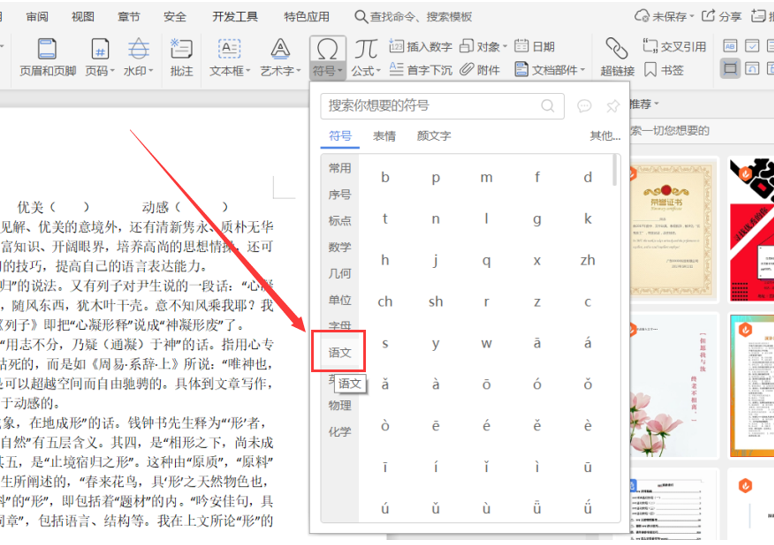Open the Document Parts (文档部件) dropdown
This screenshot has height=545, width=774.
[x=549, y=70]
